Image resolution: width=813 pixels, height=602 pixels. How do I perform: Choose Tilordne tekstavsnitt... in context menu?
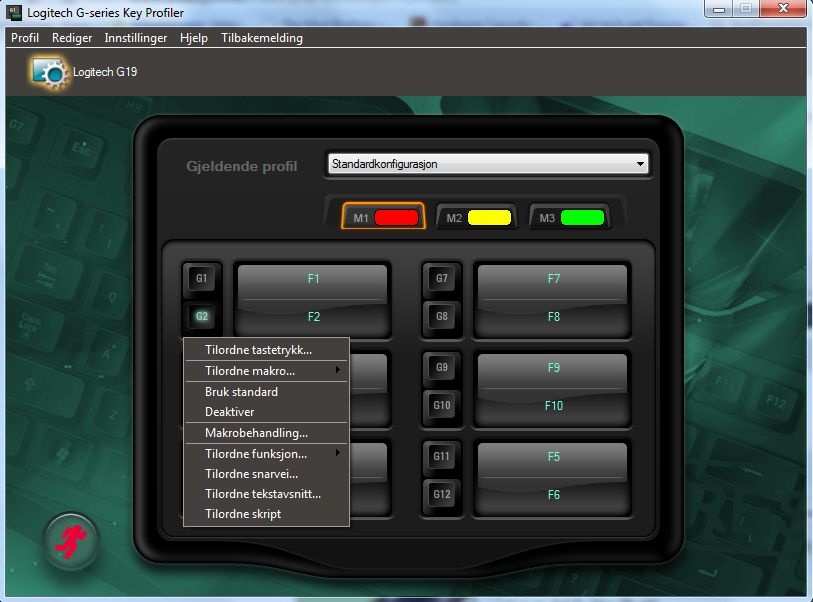tap(267, 494)
